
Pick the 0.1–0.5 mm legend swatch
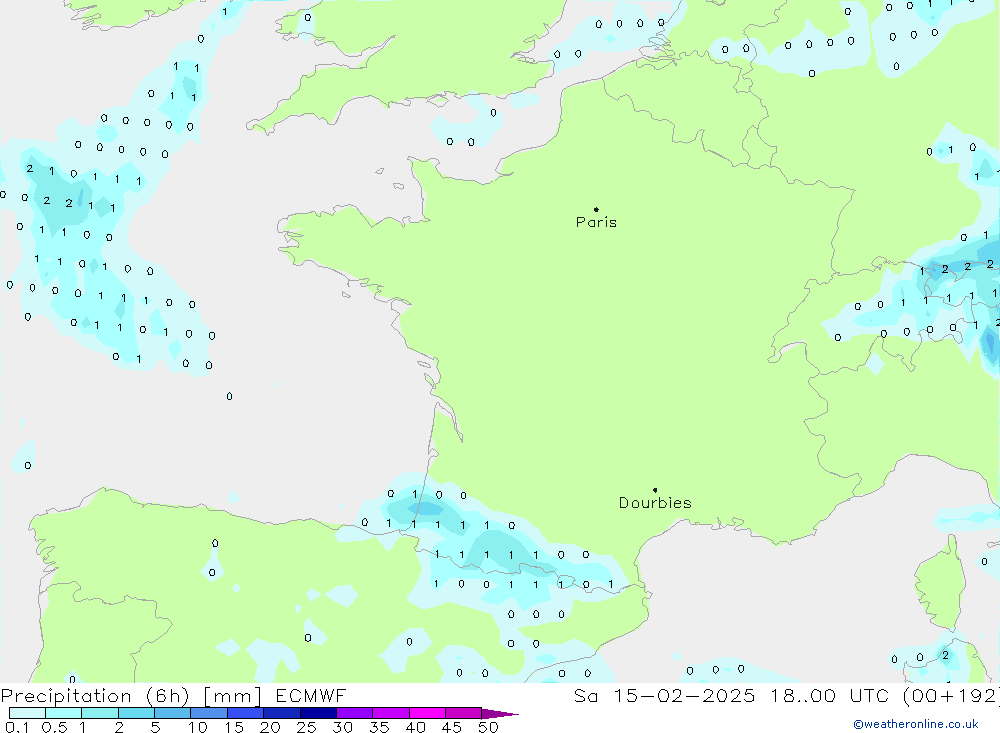point(27,713)
